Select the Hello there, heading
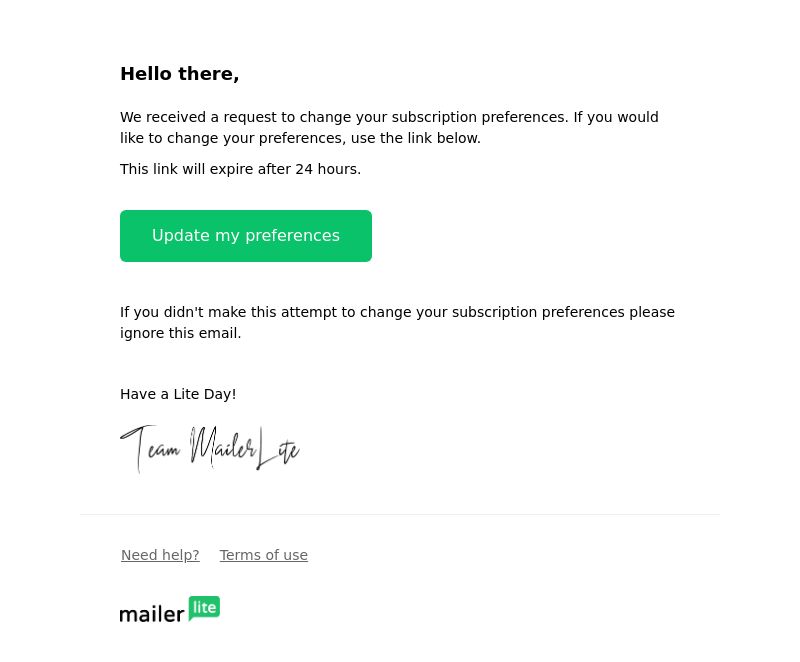This screenshot has width=800, height=662. click(180, 74)
